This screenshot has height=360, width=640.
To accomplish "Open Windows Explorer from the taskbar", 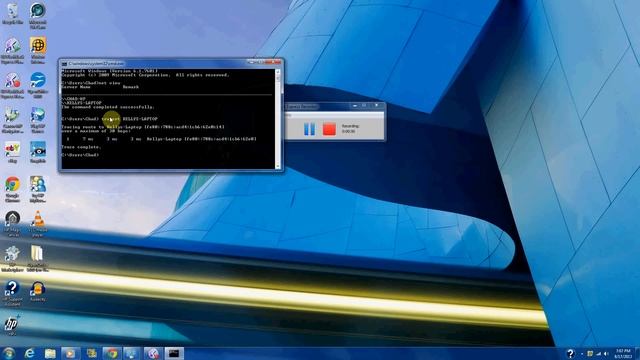I will 50,353.
